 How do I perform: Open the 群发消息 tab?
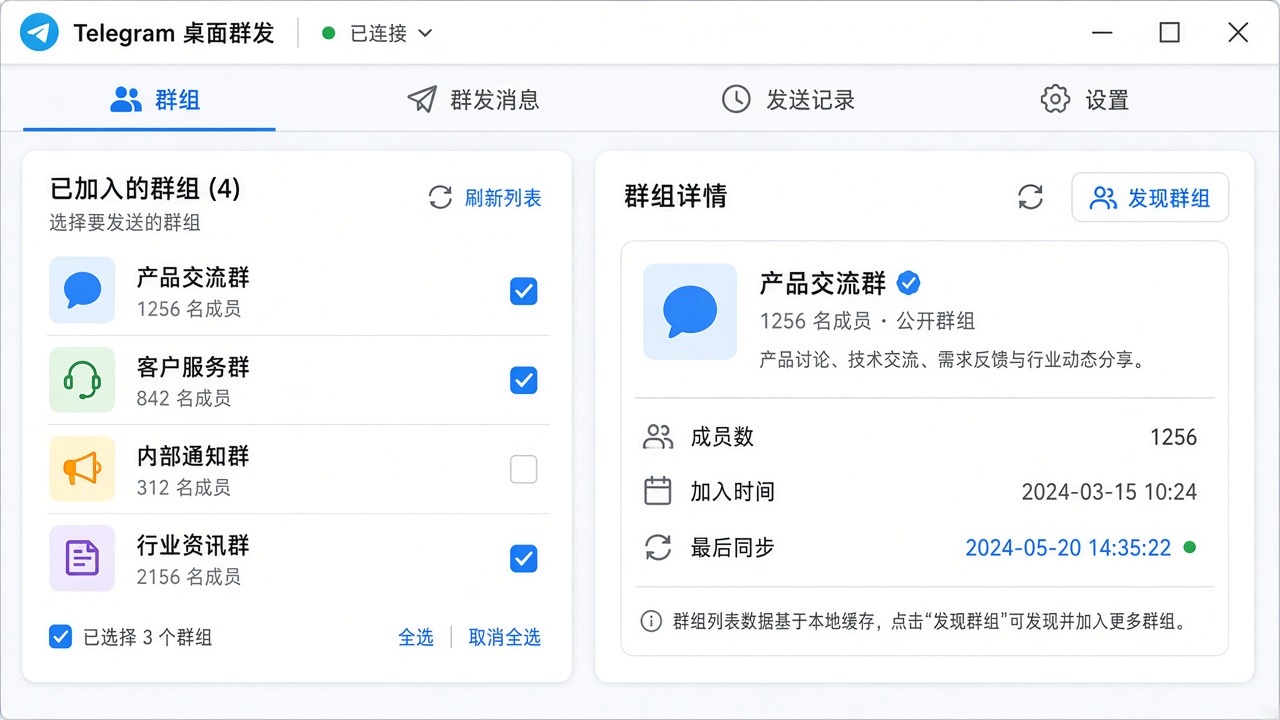[x=473, y=100]
